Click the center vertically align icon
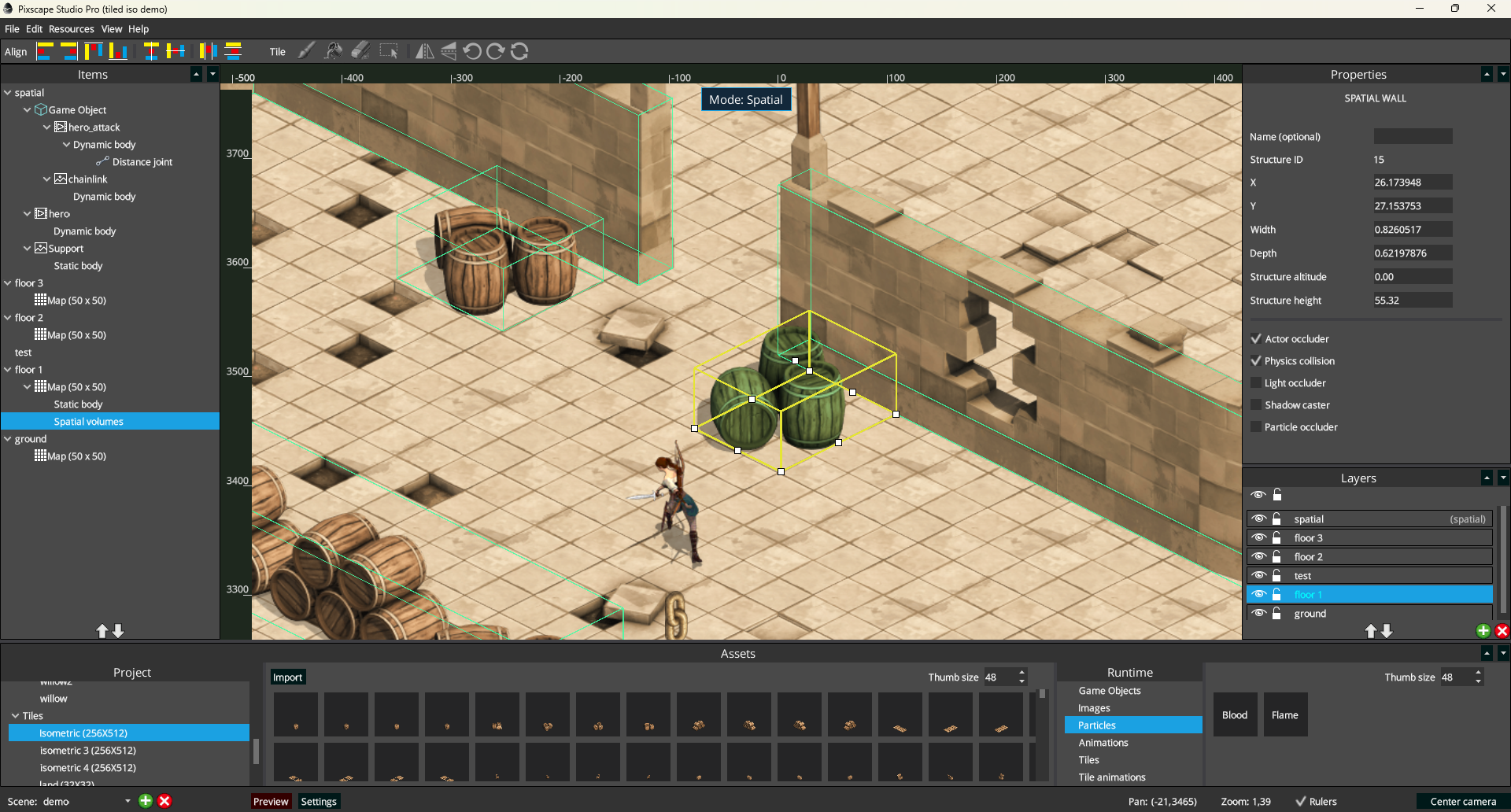The image size is (1511, 812). pos(176,51)
